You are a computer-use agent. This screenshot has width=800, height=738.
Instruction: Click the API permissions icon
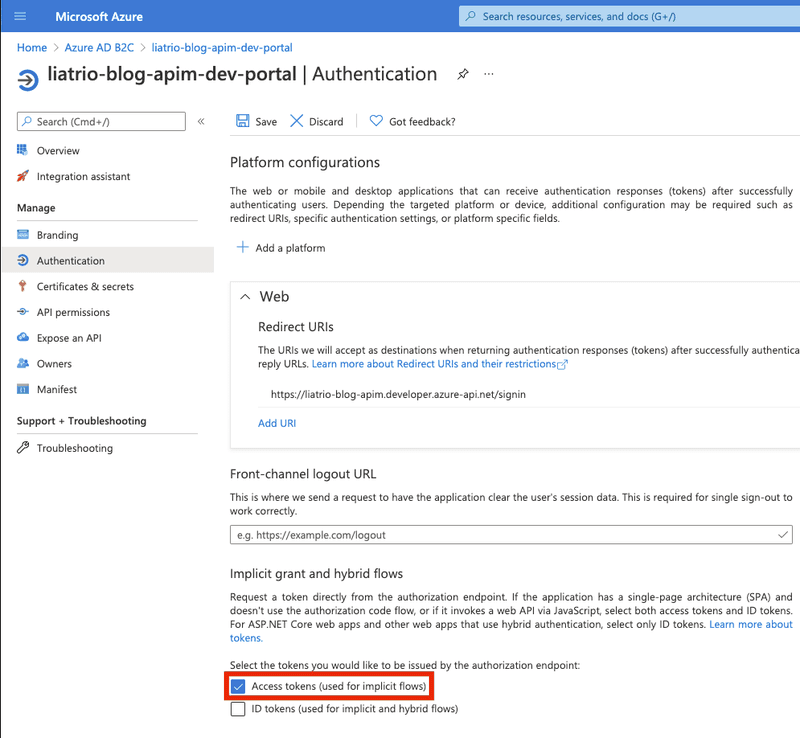tap(22, 312)
